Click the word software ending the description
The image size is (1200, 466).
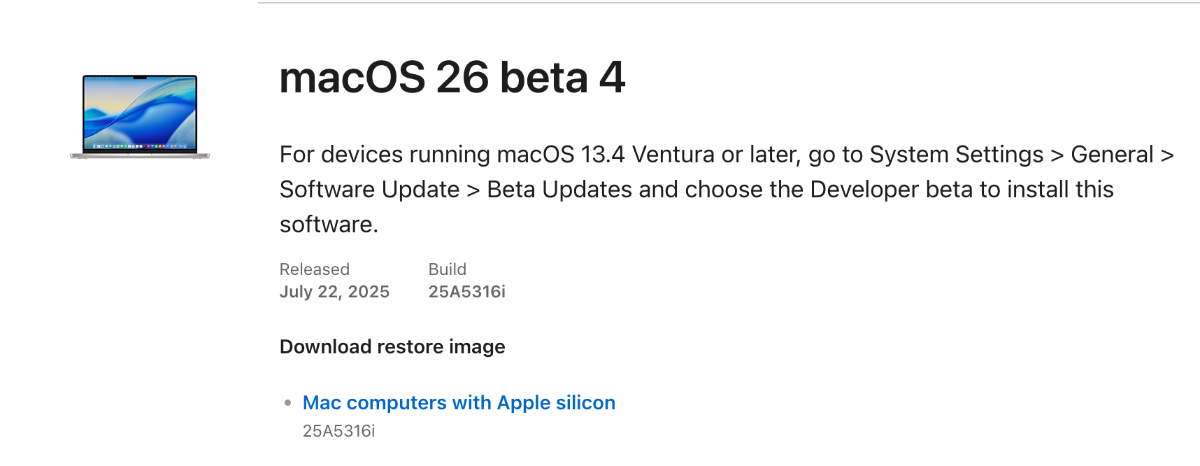325,225
